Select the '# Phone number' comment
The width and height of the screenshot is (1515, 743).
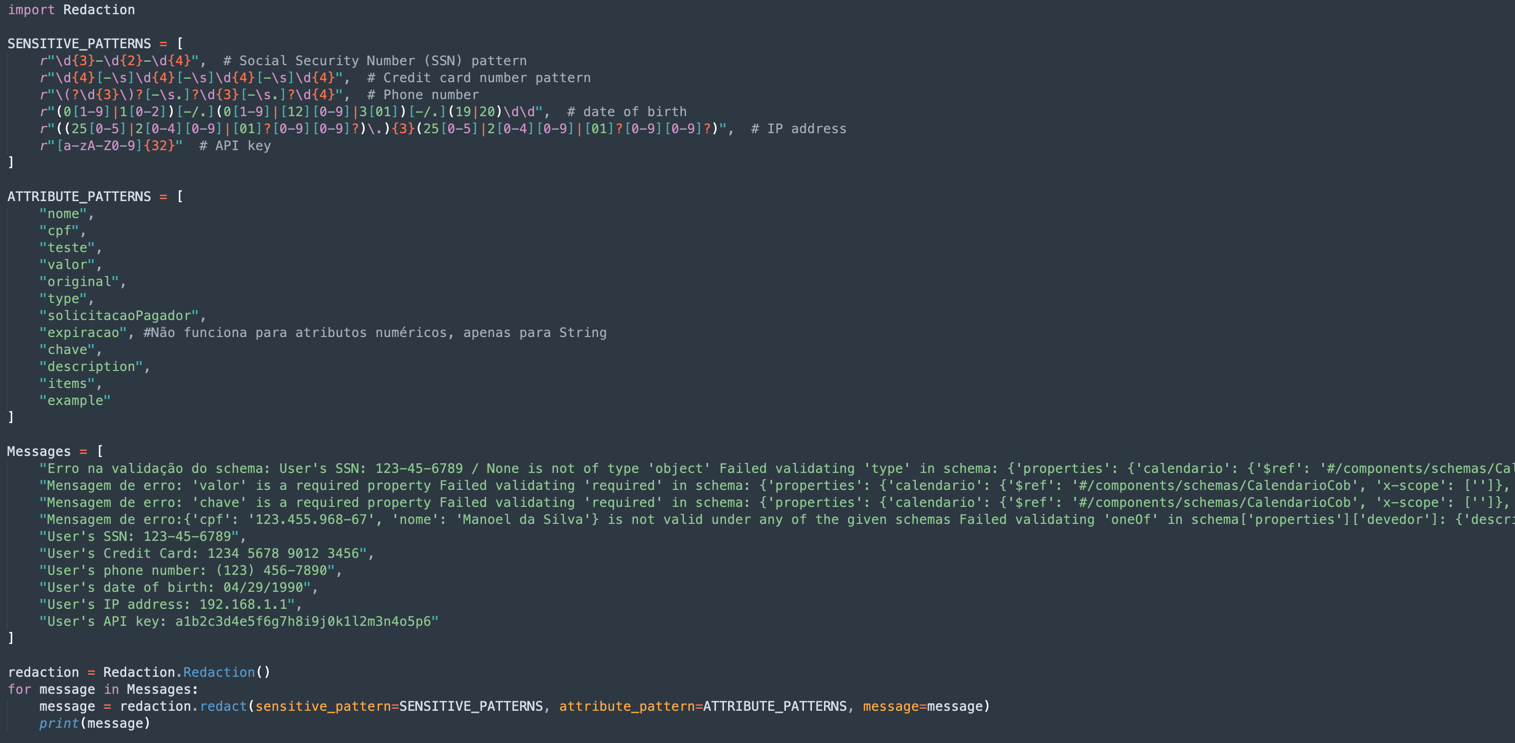[x=422, y=95]
